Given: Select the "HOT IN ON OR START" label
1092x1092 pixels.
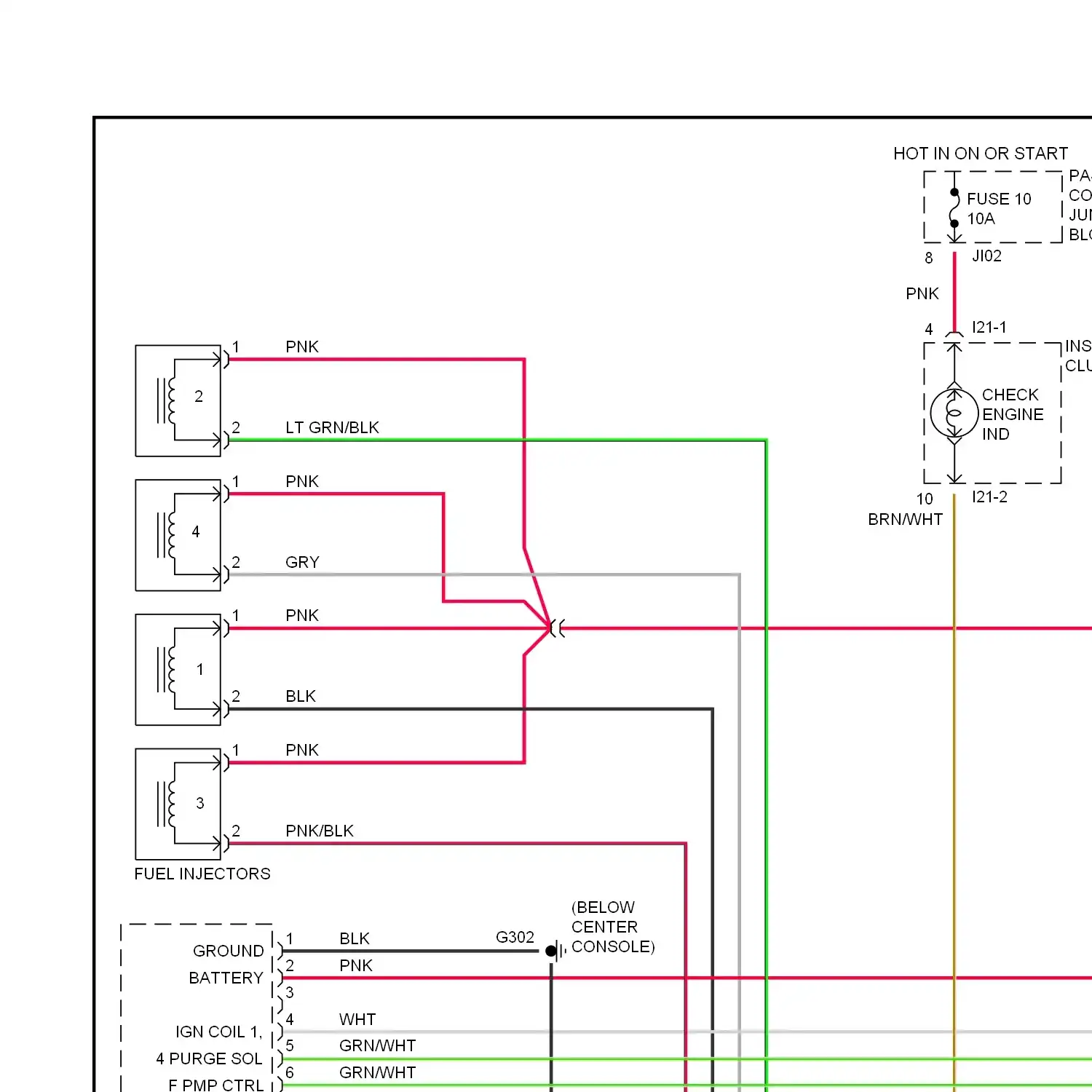Looking at the screenshot, I should tap(981, 154).
